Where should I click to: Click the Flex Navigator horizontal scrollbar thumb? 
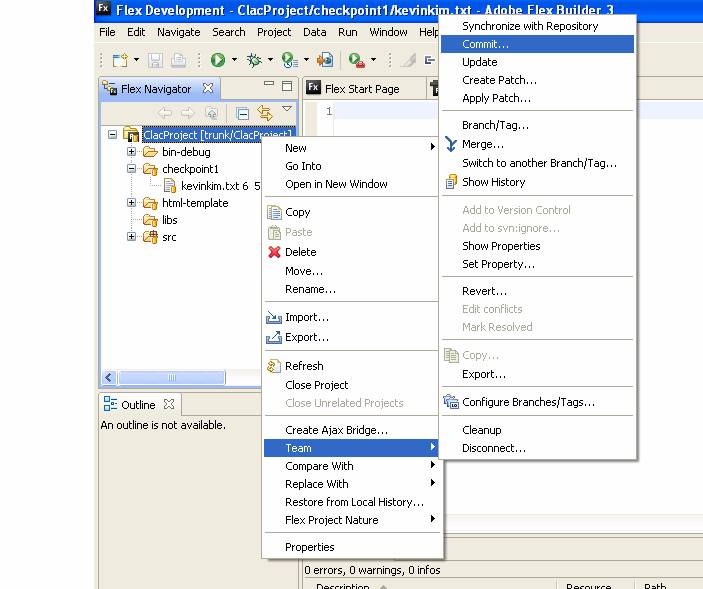pyautogui.click(x=171, y=377)
